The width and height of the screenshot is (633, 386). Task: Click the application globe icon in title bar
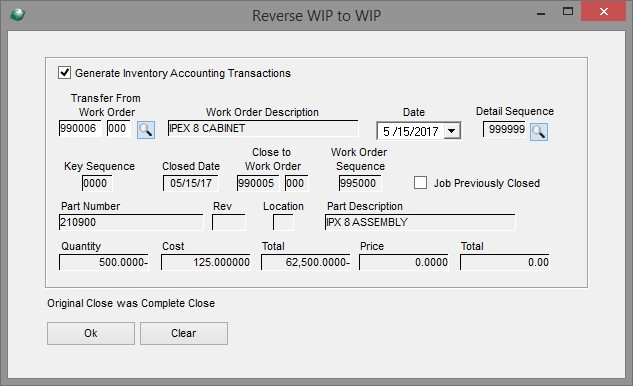(17, 15)
